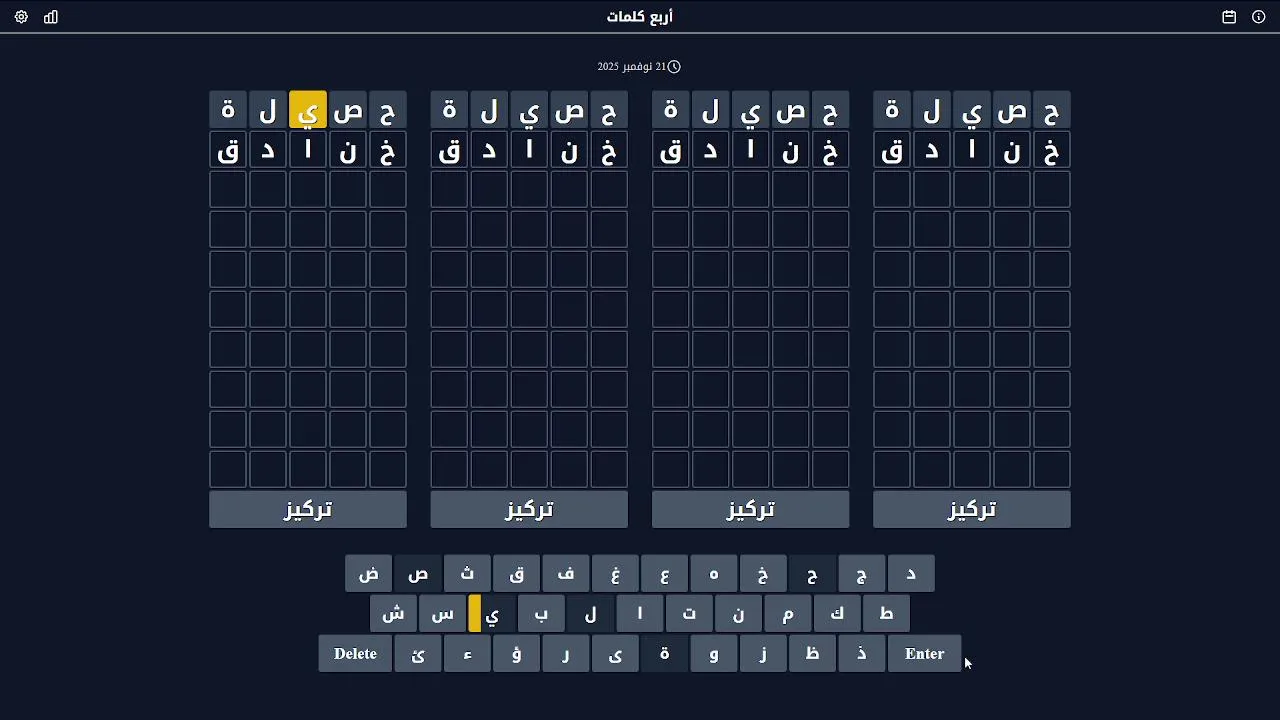
Task: Submit the guess with Enter key
Action: tap(924, 654)
